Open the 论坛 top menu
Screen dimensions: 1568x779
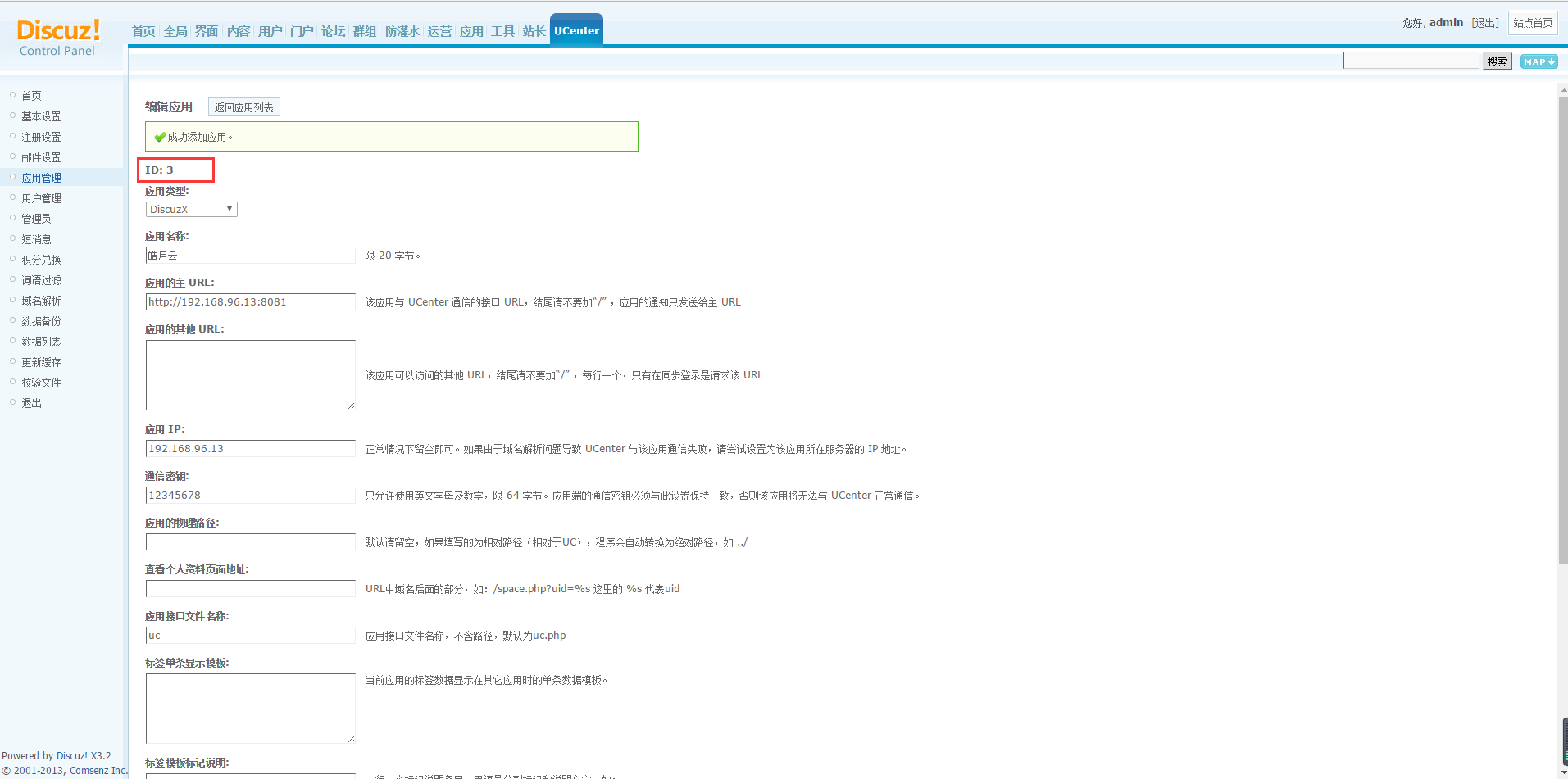(x=333, y=31)
